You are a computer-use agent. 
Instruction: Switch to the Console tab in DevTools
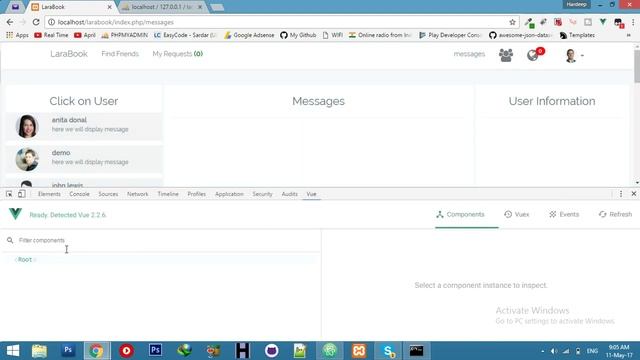point(79,194)
